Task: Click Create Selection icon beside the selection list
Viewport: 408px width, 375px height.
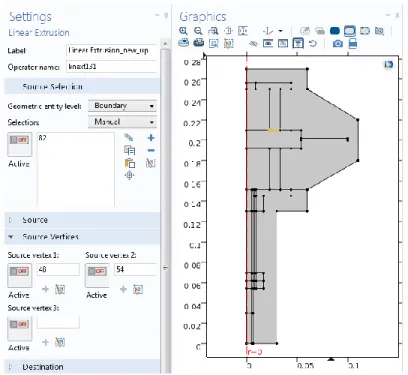Action: click(129, 137)
